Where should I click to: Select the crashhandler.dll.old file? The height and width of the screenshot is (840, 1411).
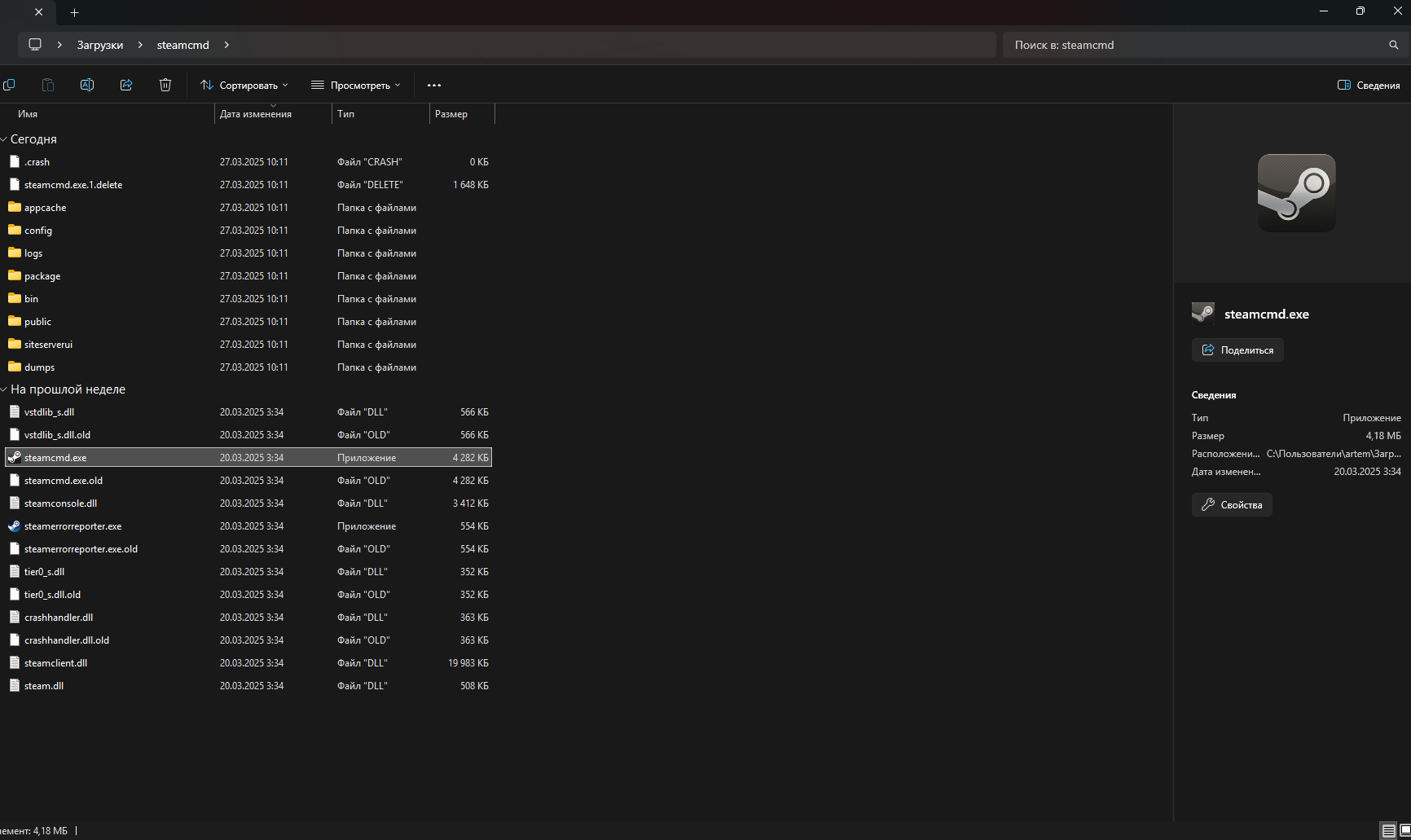click(x=248, y=640)
